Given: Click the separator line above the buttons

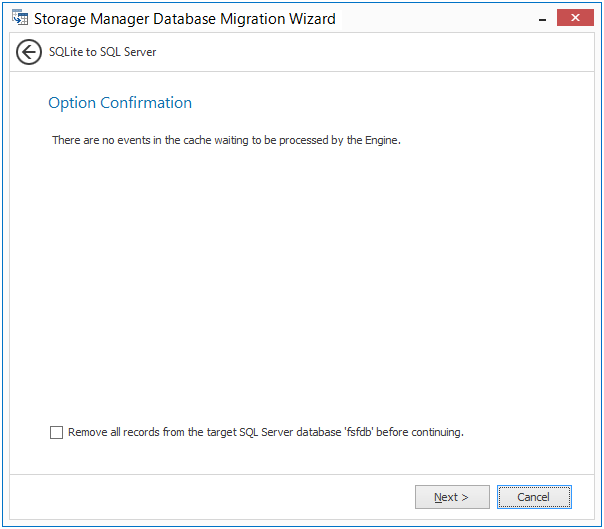Looking at the screenshot, I should (300, 473).
